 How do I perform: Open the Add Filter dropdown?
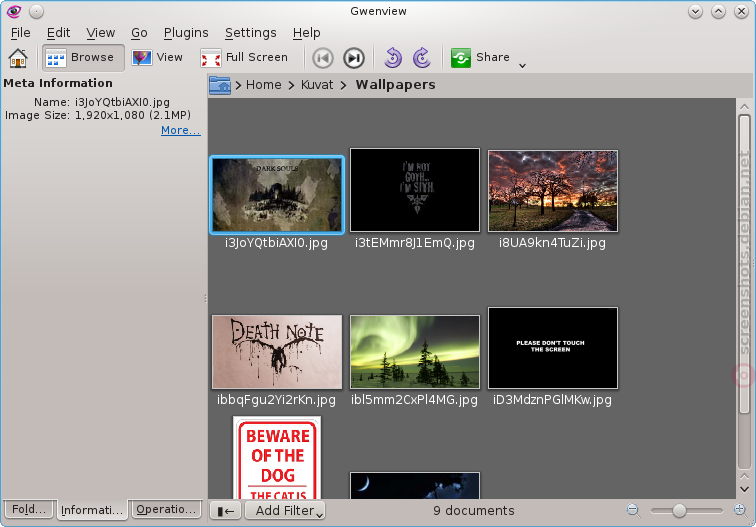[285, 511]
